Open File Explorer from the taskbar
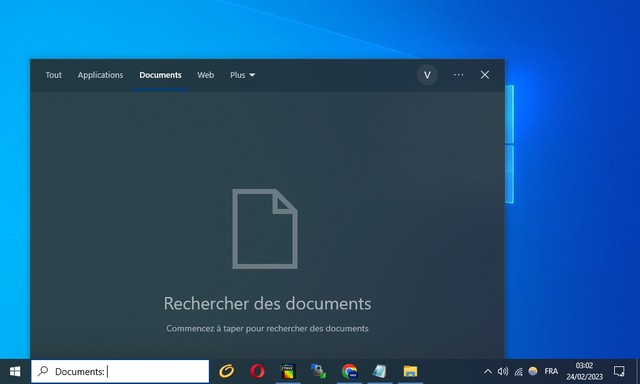Screen dimensions: 640x384 (410, 371)
